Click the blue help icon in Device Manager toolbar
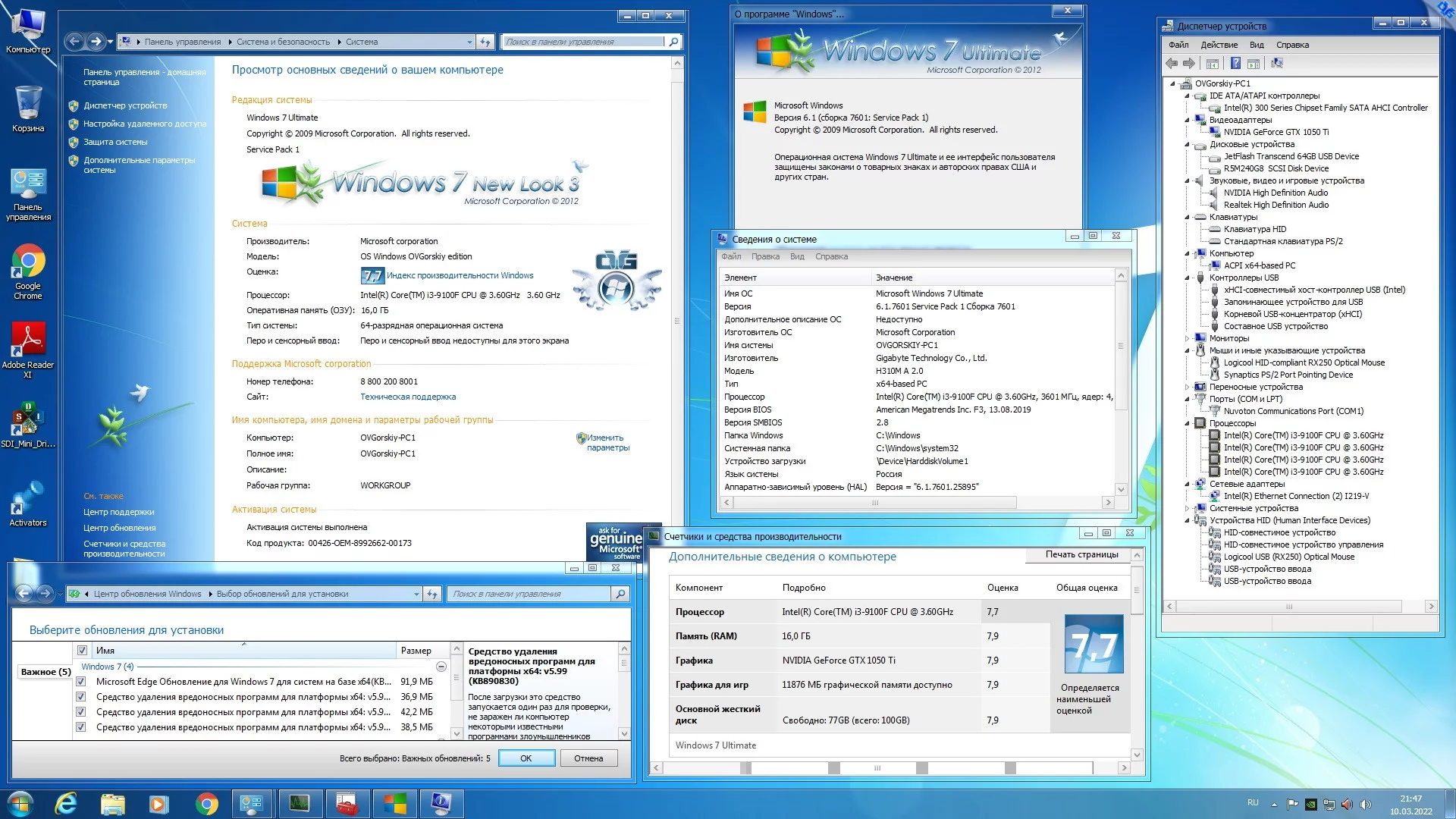The width and height of the screenshot is (1456, 819). coord(1235,64)
